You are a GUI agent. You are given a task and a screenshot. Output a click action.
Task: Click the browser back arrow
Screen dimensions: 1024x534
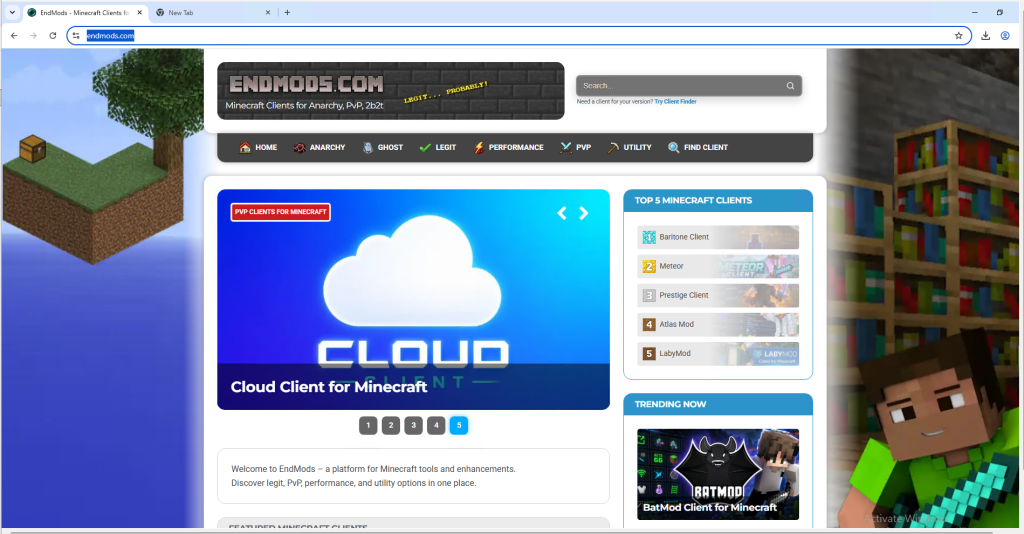[14, 36]
